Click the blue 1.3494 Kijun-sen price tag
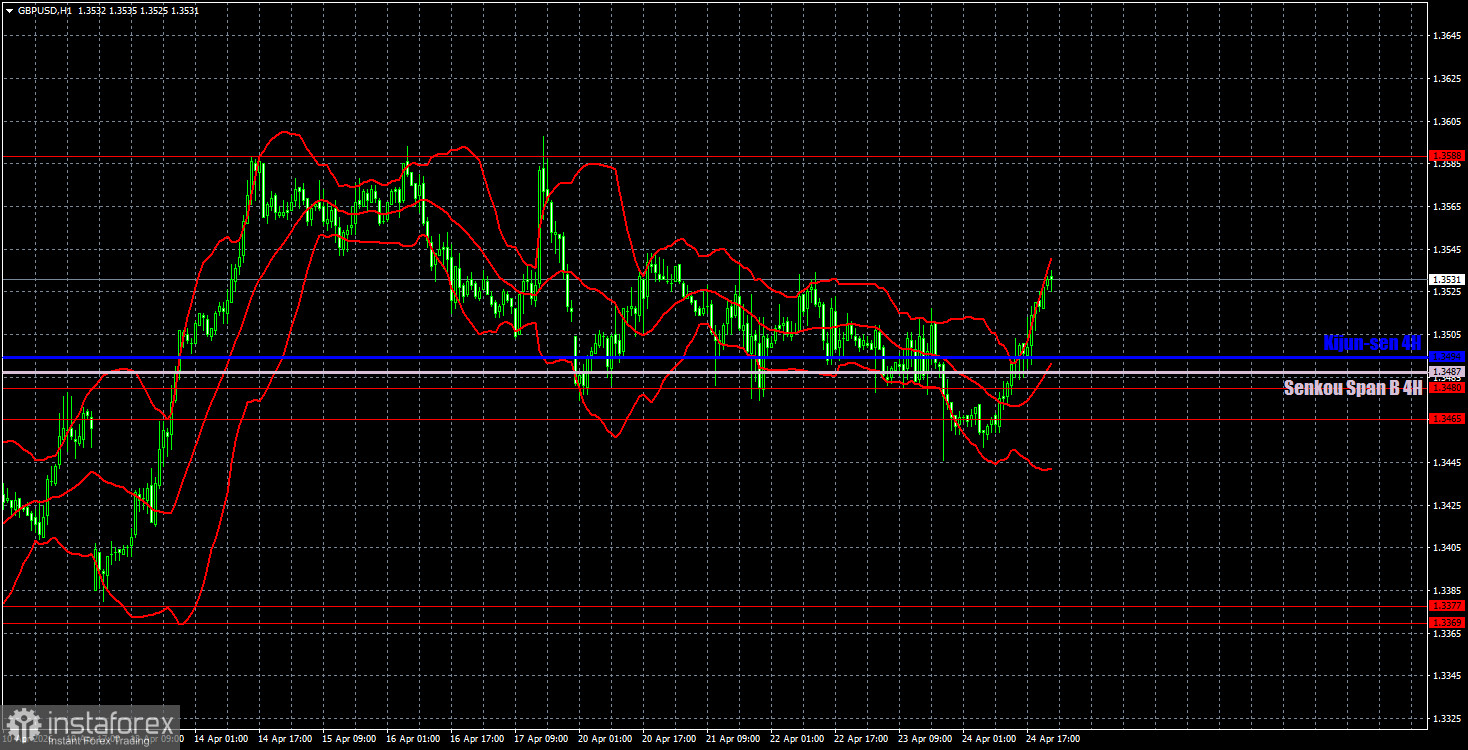The image size is (1468, 750). pos(1447,357)
